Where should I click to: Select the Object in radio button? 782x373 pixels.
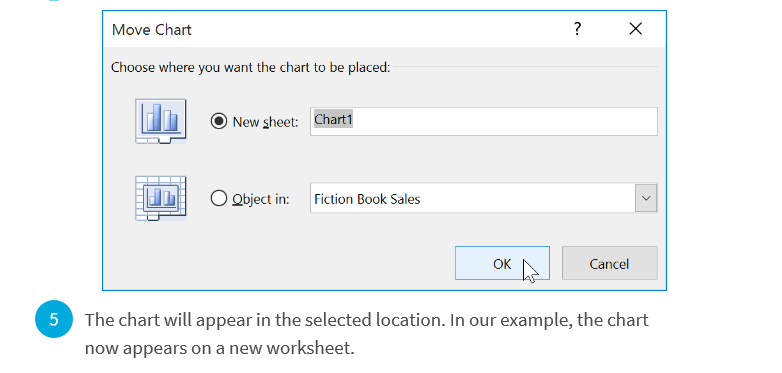(x=218, y=198)
